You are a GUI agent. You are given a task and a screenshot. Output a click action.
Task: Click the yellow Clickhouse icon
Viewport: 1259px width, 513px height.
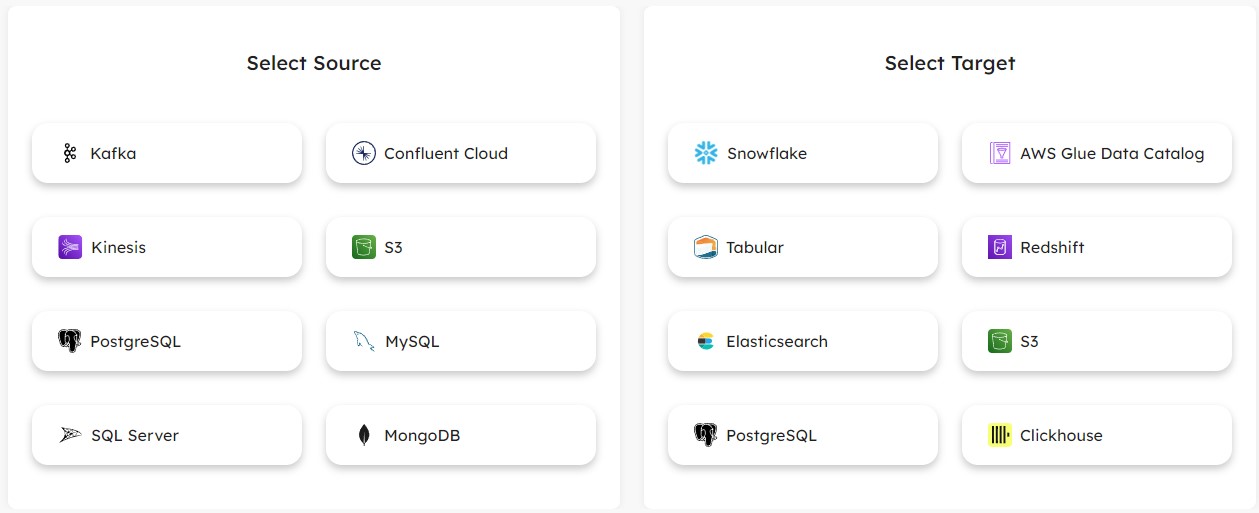(x=1000, y=436)
